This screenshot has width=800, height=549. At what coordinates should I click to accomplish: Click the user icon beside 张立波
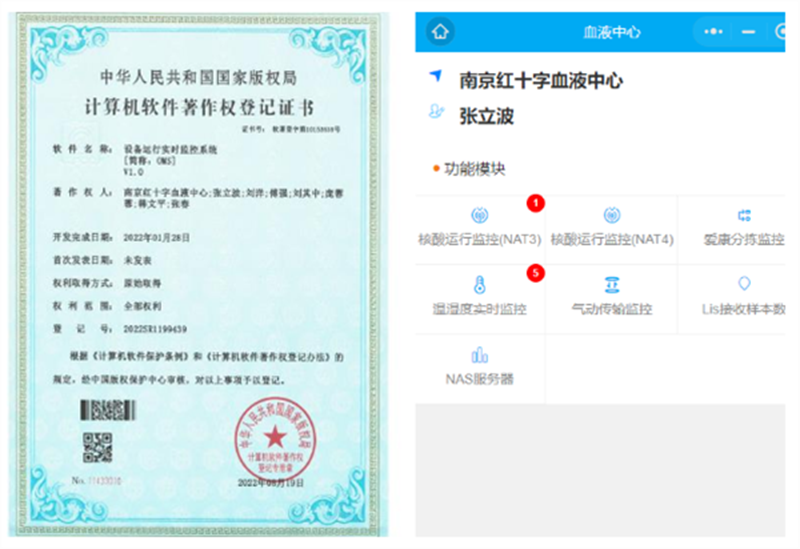click(x=435, y=112)
